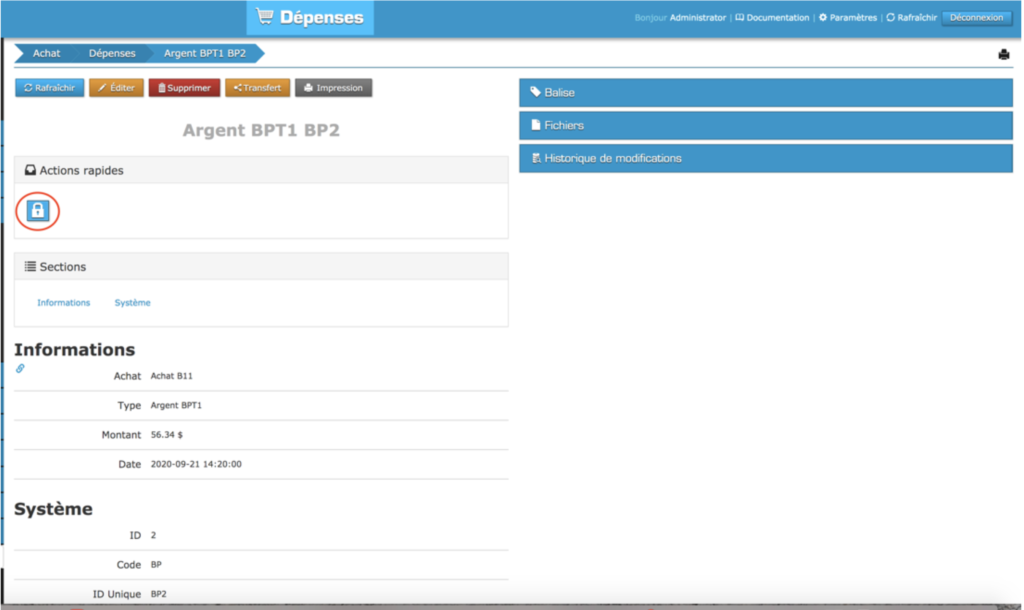Delete record with the Supprimer button
Image resolution: width=1024 pixels, height=610 pixels.
coord(184,88)
